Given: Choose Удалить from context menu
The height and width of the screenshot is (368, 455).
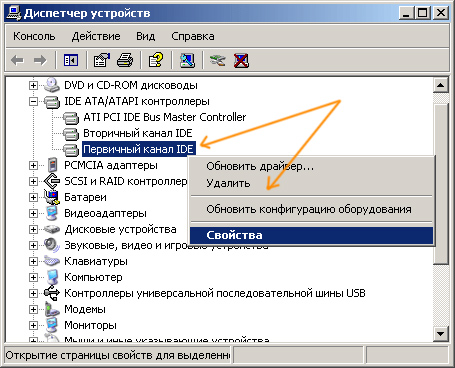Looking at the screenshot, I should point(311,183).
